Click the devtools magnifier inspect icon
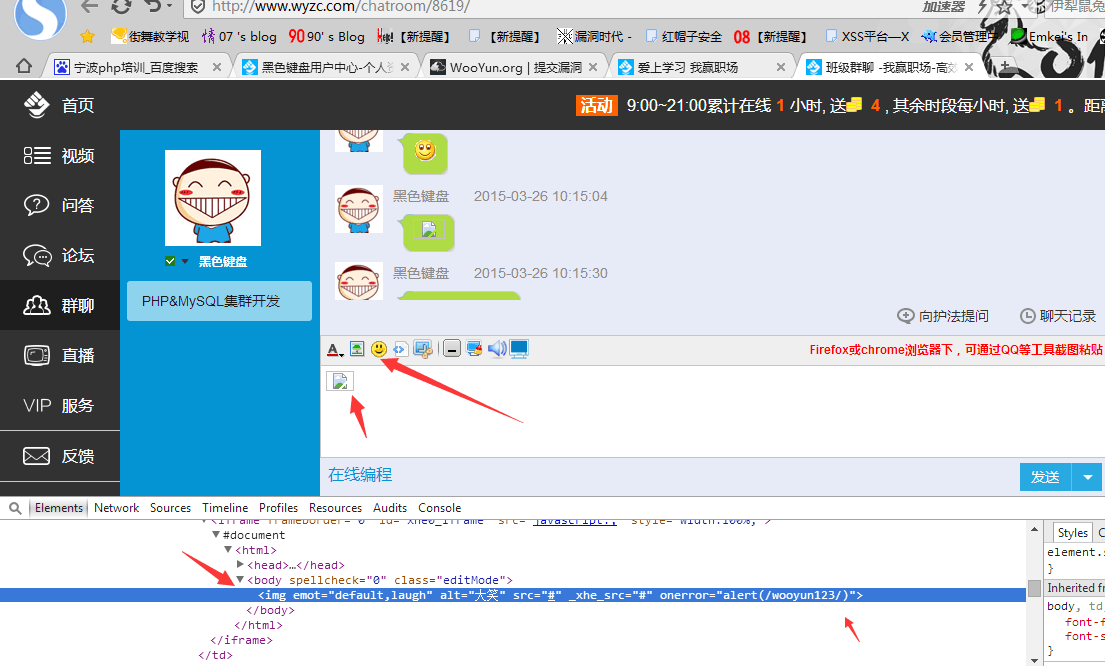 [15, 507]
